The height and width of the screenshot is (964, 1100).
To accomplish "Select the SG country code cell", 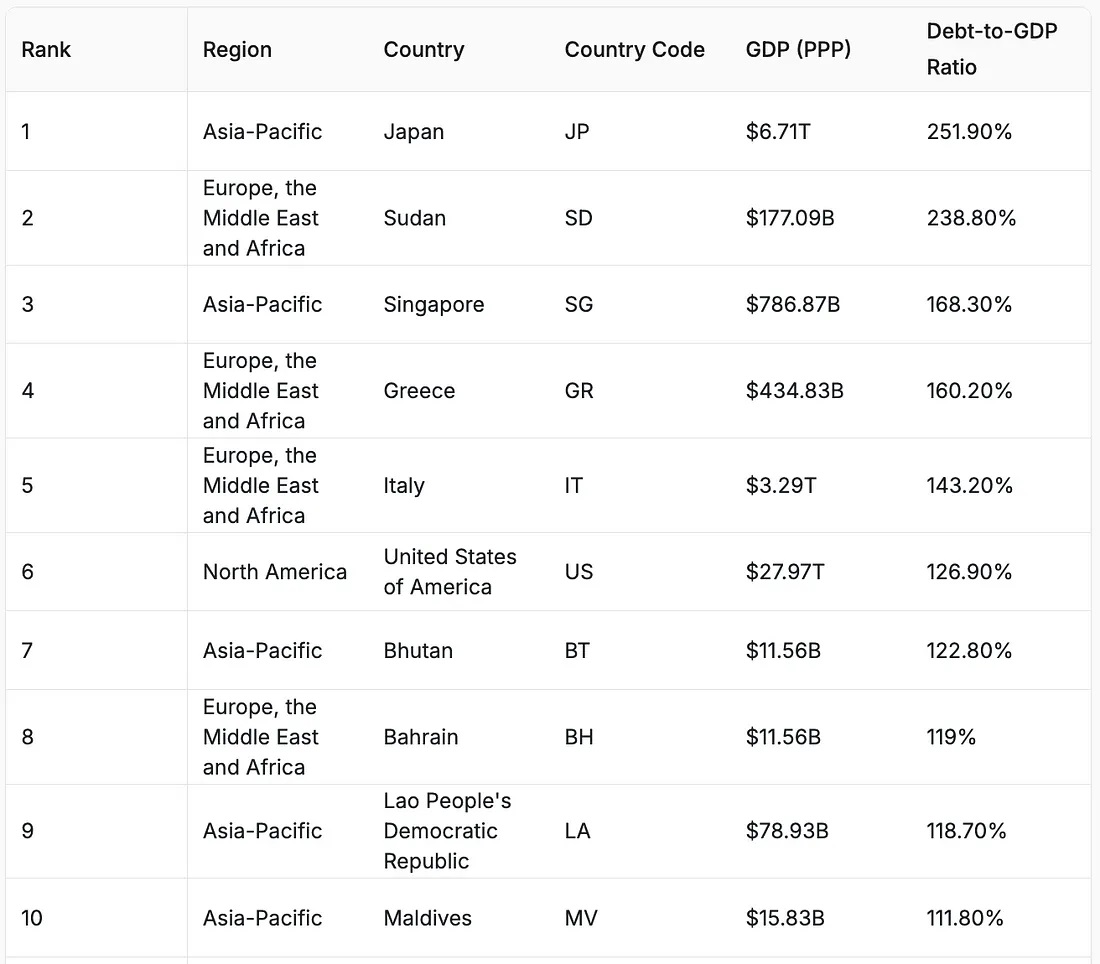I will tap(579, 304).
